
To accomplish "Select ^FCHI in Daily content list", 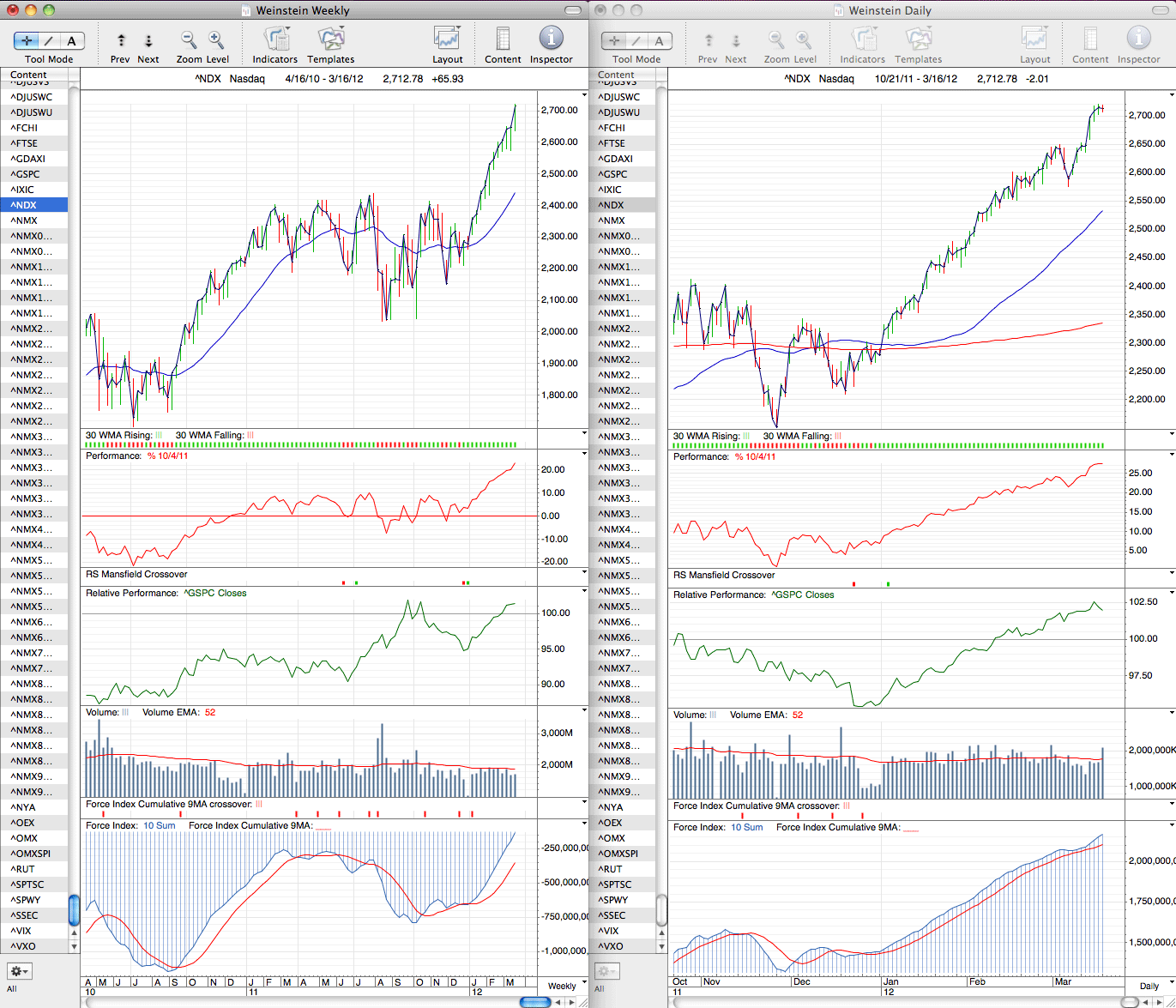I will 622,128.
